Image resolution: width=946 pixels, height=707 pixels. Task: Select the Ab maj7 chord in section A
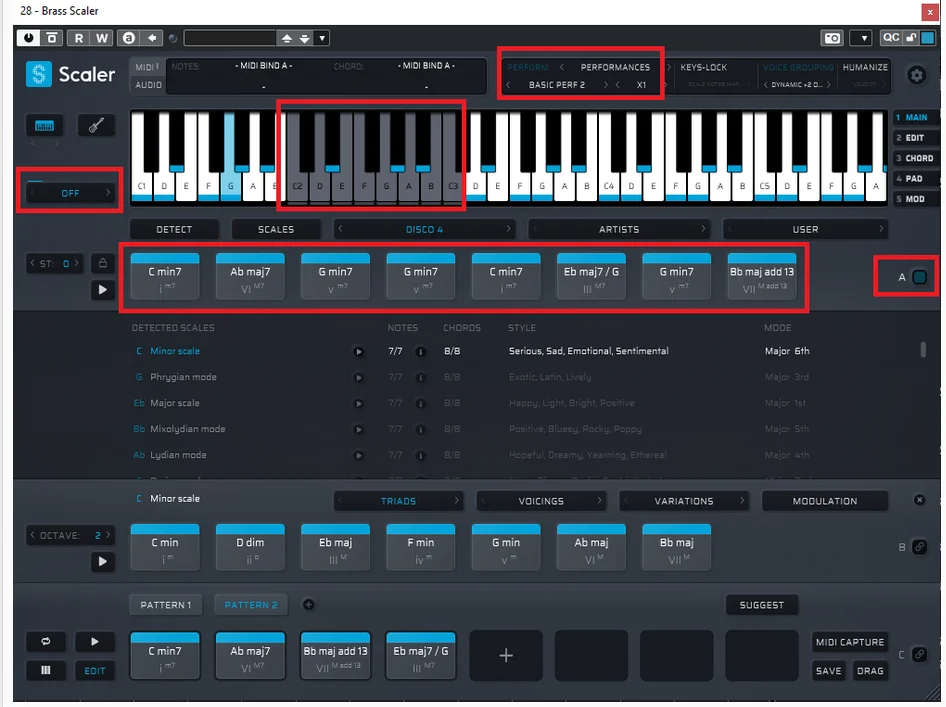(250, 276)
